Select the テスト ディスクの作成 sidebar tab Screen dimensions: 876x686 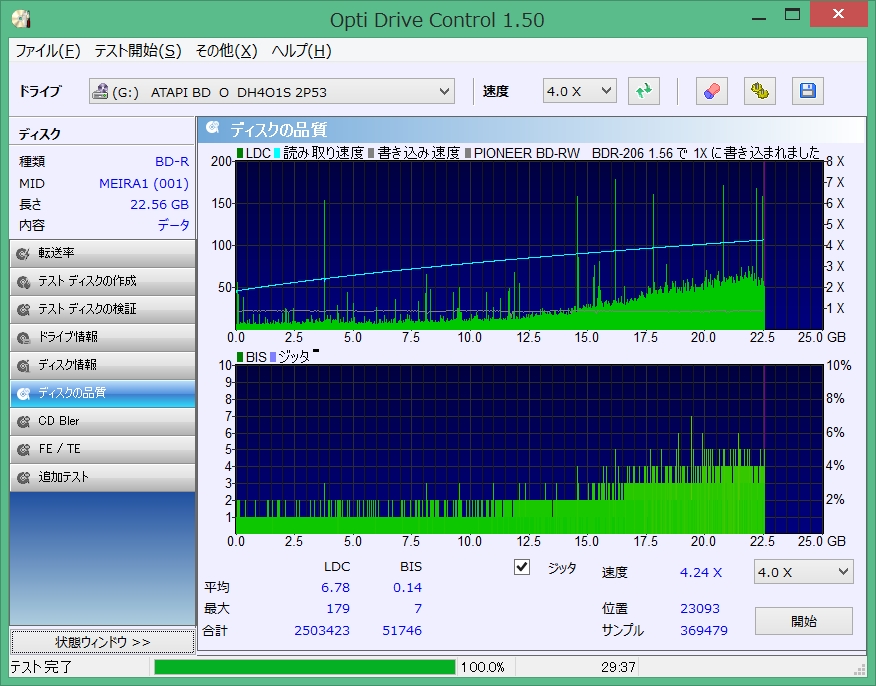point(102,282)
